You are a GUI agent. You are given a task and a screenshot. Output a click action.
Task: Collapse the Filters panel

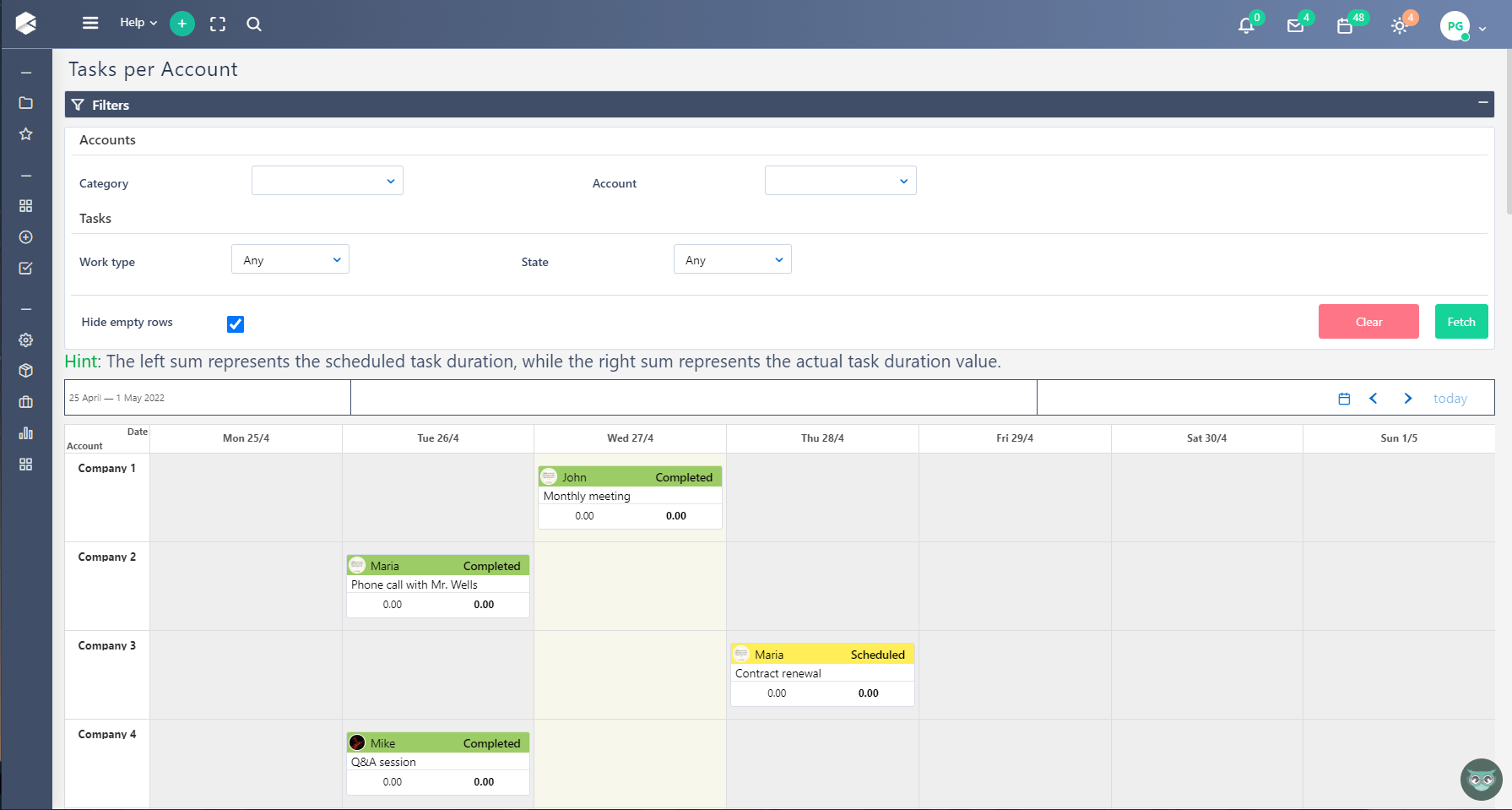[x=1482, y=103]
